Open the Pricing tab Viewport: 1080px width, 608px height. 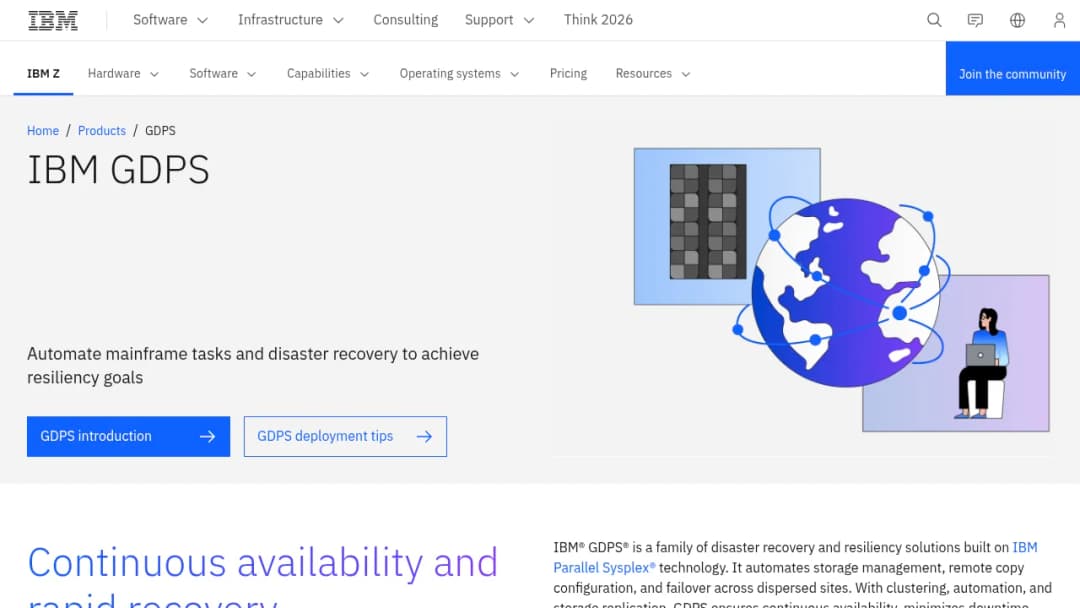point(568,74)
